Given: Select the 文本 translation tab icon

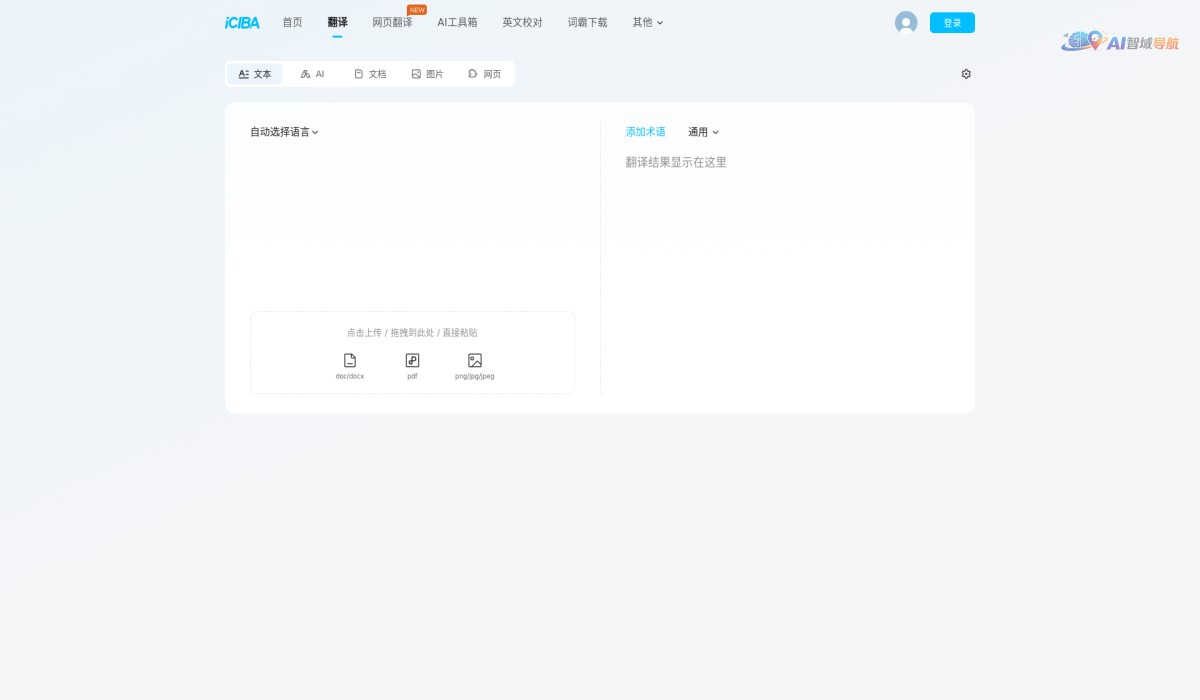Looking at the screenshot, I should [x=244, y=73].
